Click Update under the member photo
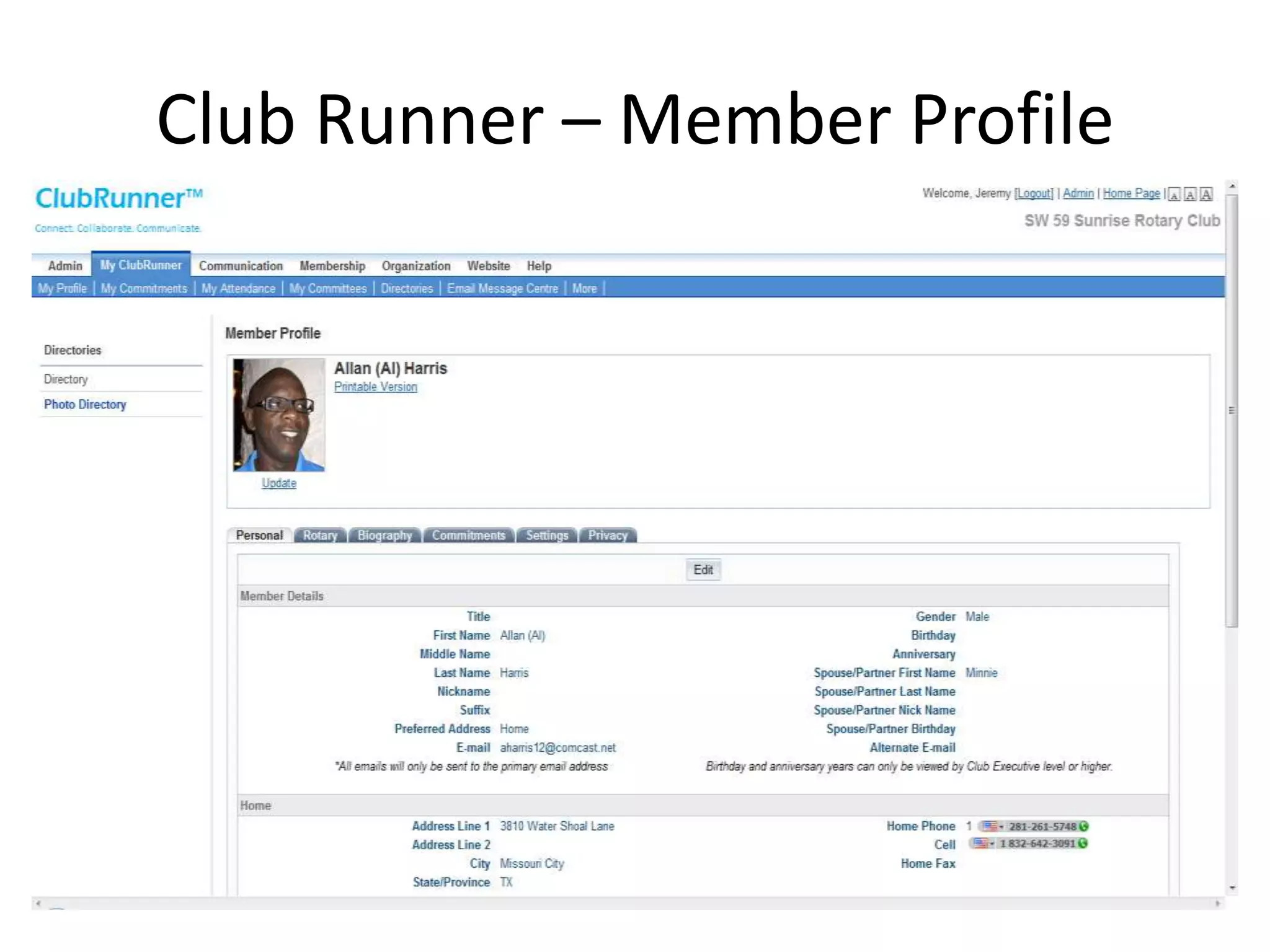1270x952 pixels. point(278,483)
